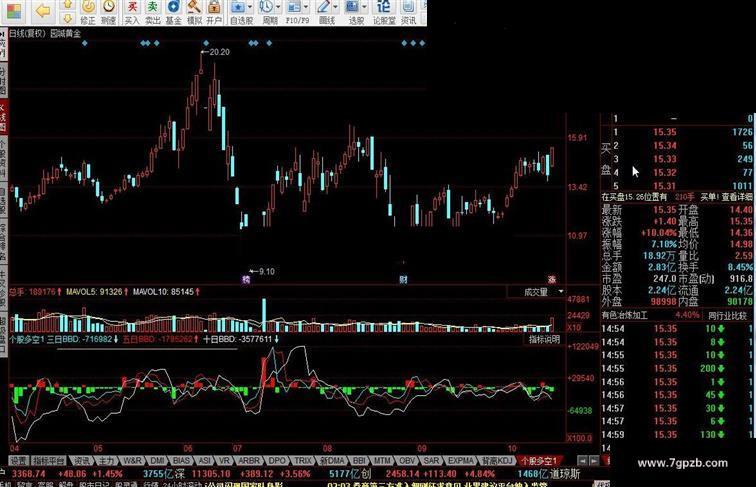756x487 pixels.
Task: Click the purple event marker below chart
Action: [x=246, y=279]
